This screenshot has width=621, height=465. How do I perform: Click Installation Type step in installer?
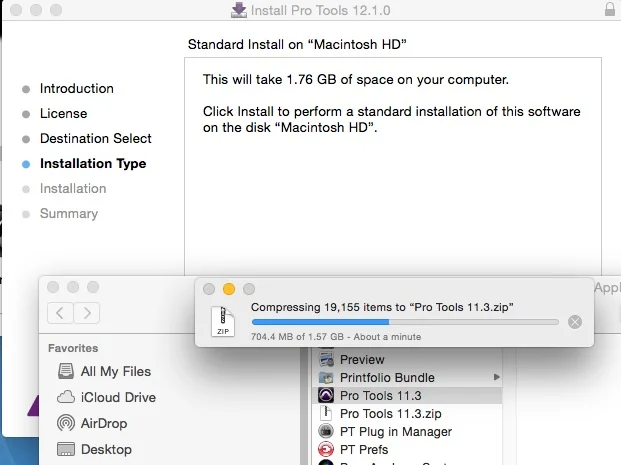[93, 164]
